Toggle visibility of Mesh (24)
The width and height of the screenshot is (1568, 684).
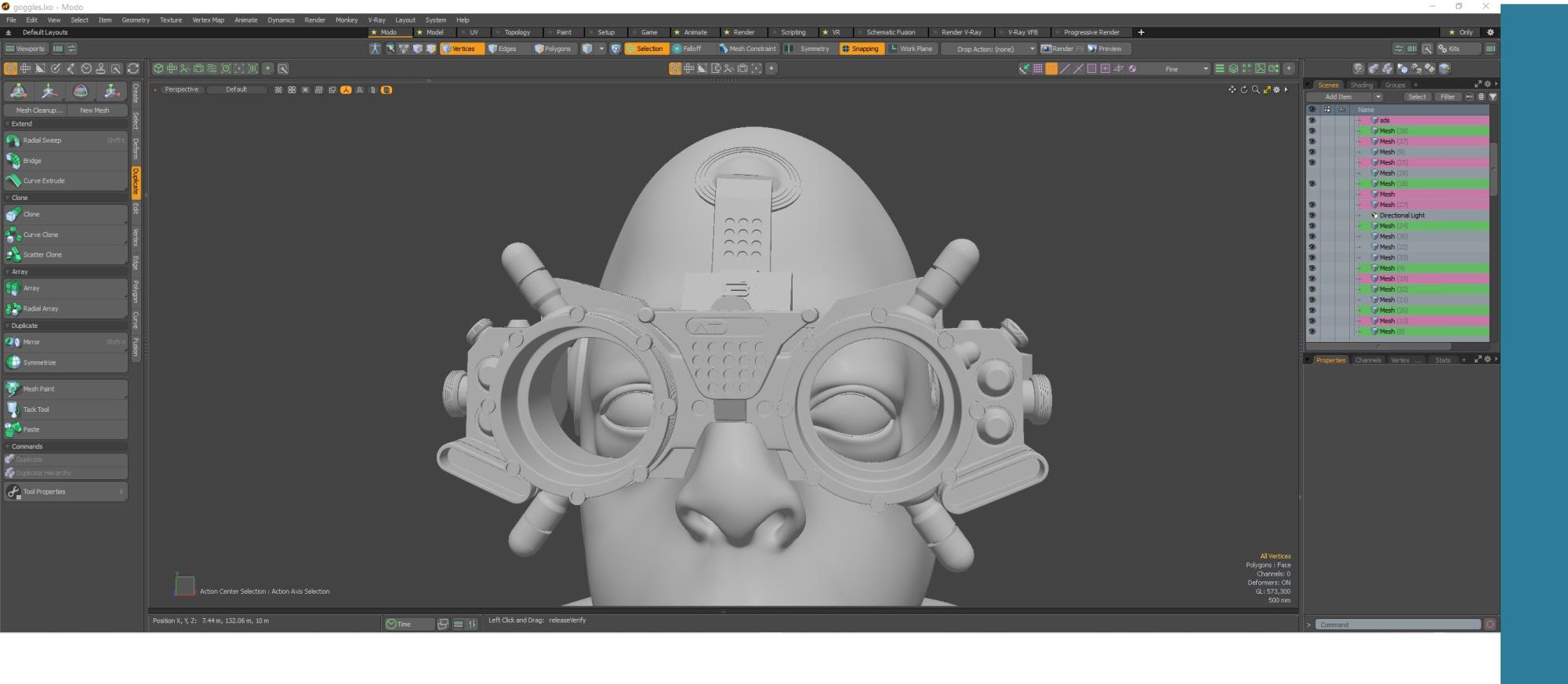[x=1312, y=226]
